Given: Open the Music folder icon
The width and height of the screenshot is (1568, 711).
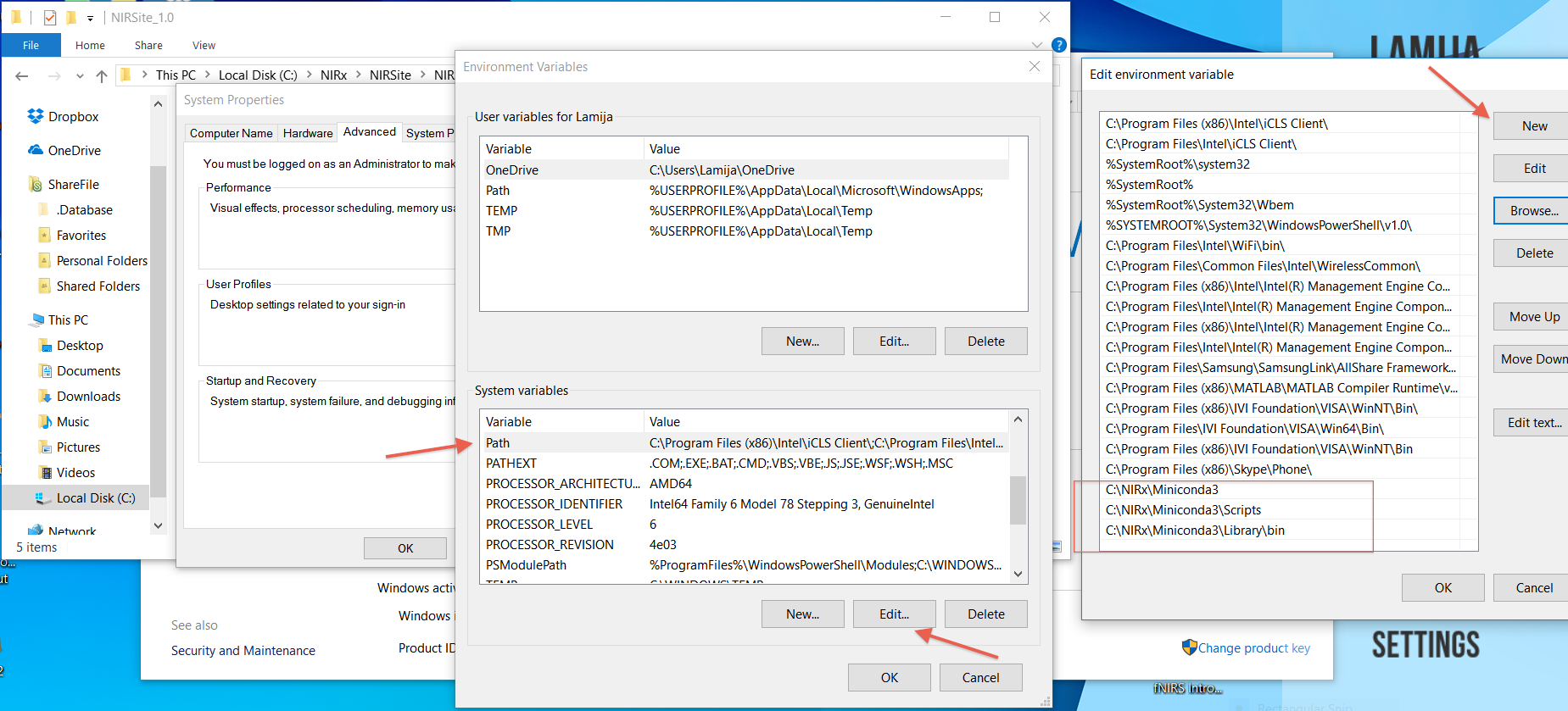Looking at the screenshot, I should tap(45, 421).
